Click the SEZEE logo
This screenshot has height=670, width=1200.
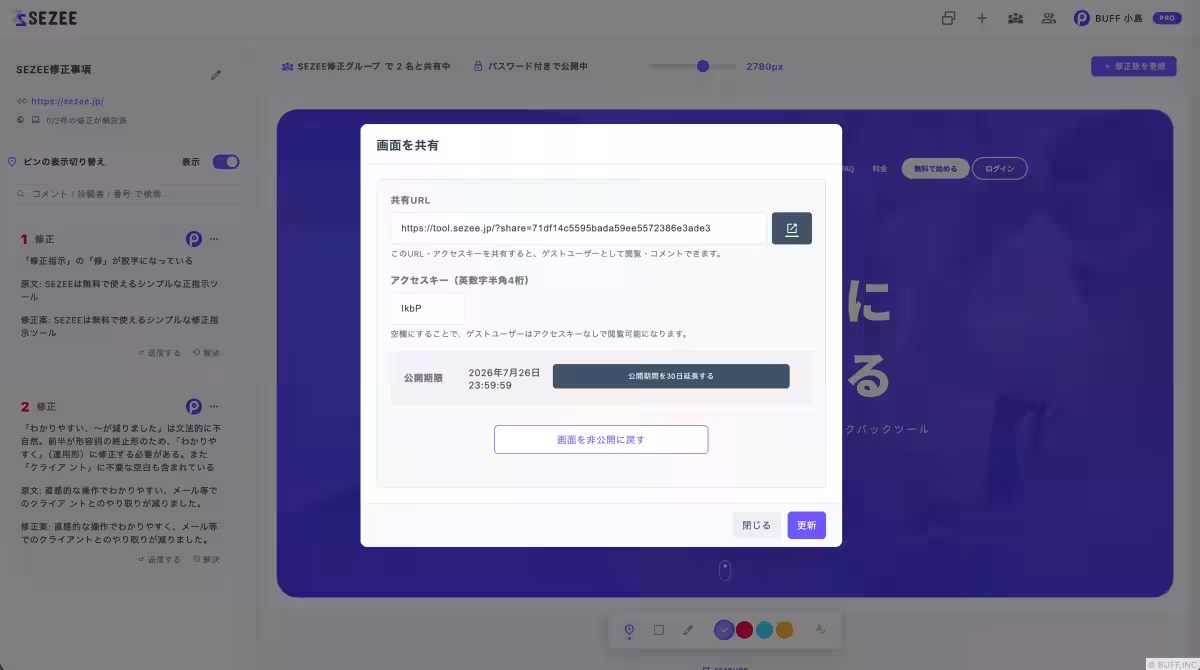(46, 18)
